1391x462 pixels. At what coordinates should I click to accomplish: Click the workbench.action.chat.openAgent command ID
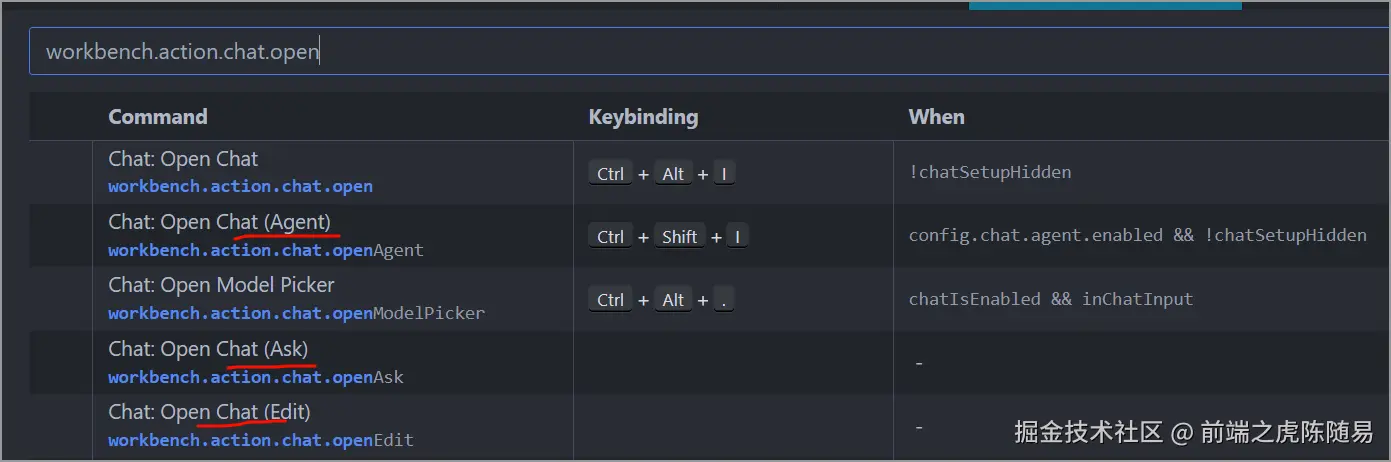tap(265, 250)
